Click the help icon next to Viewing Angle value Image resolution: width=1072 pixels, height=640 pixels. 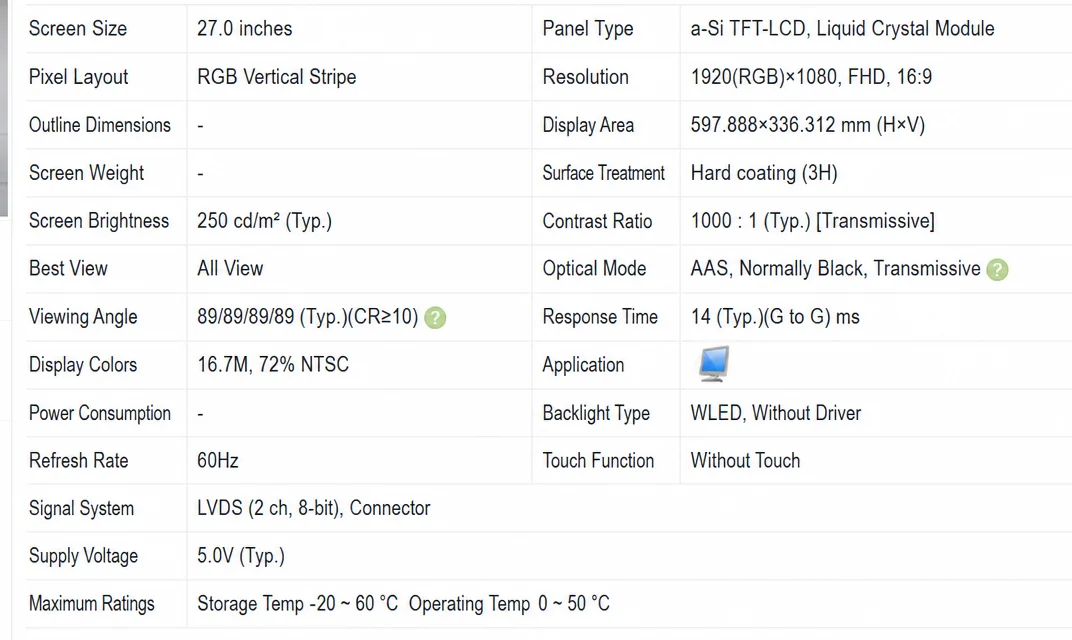coord(435,317)
